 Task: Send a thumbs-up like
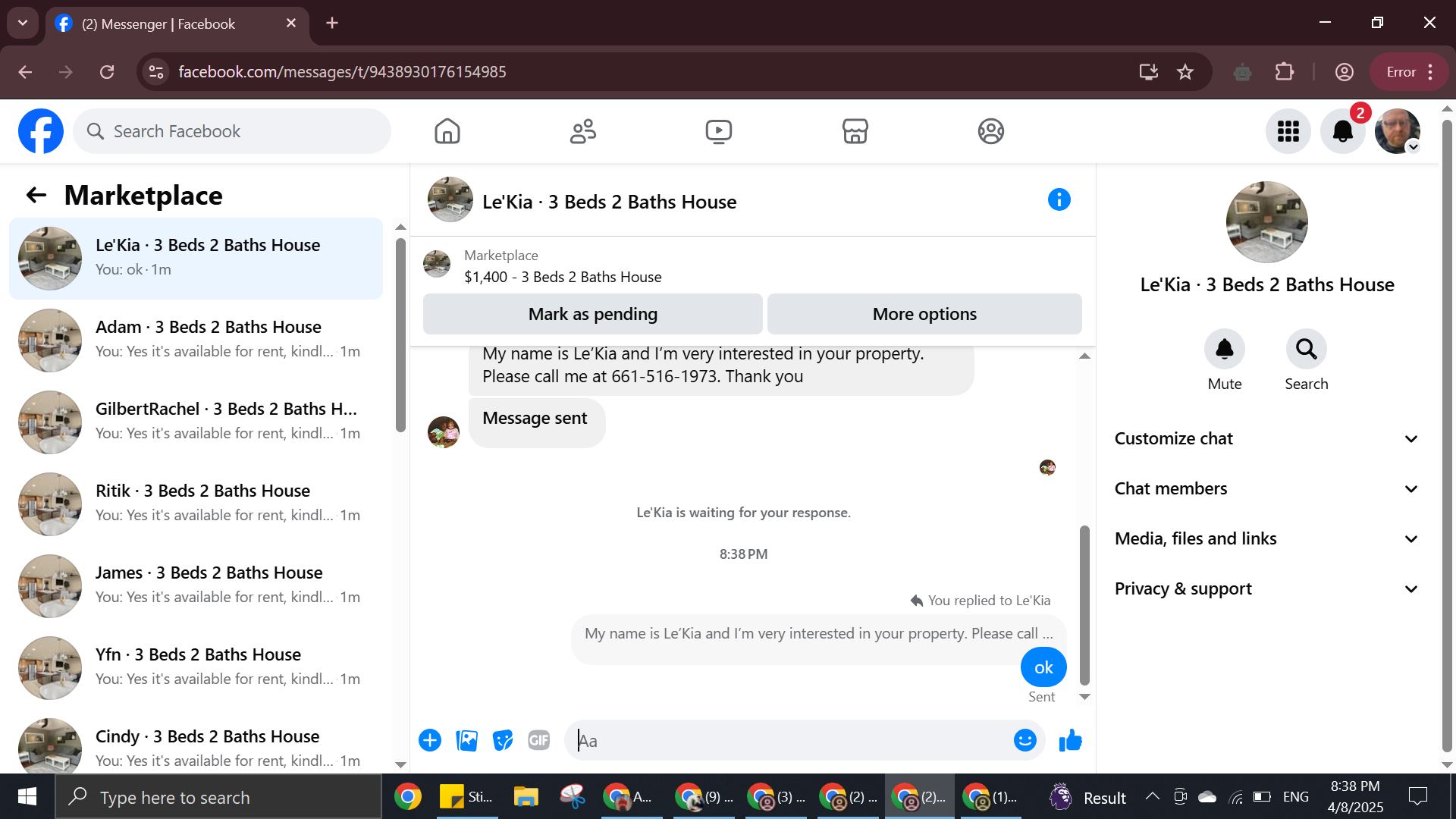[x=1070, y=740]
